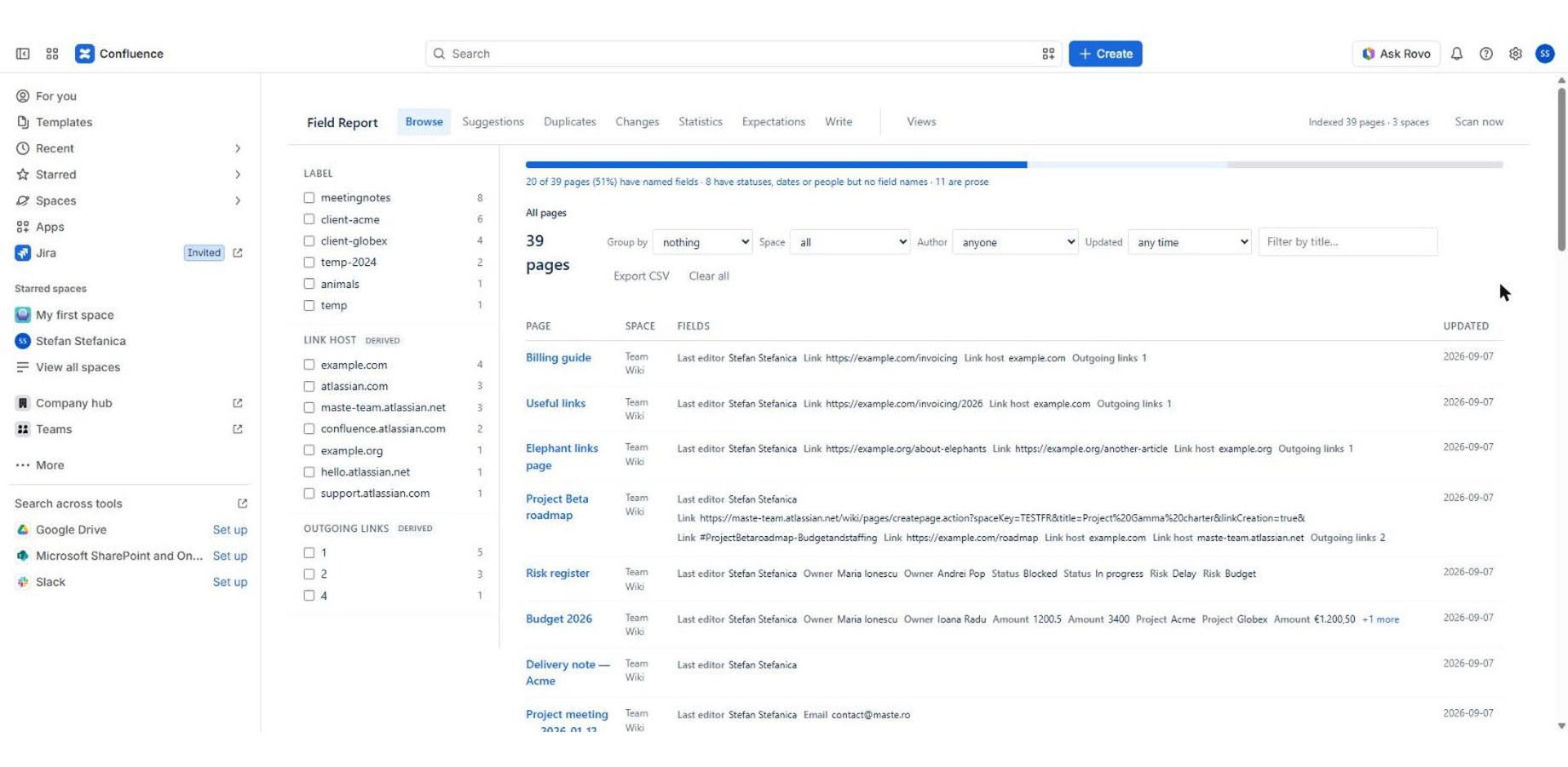Switch to the Duplicates tab
Image resolution: width=1568 pixels, height=767 pixels.
(x=569, y=122)
